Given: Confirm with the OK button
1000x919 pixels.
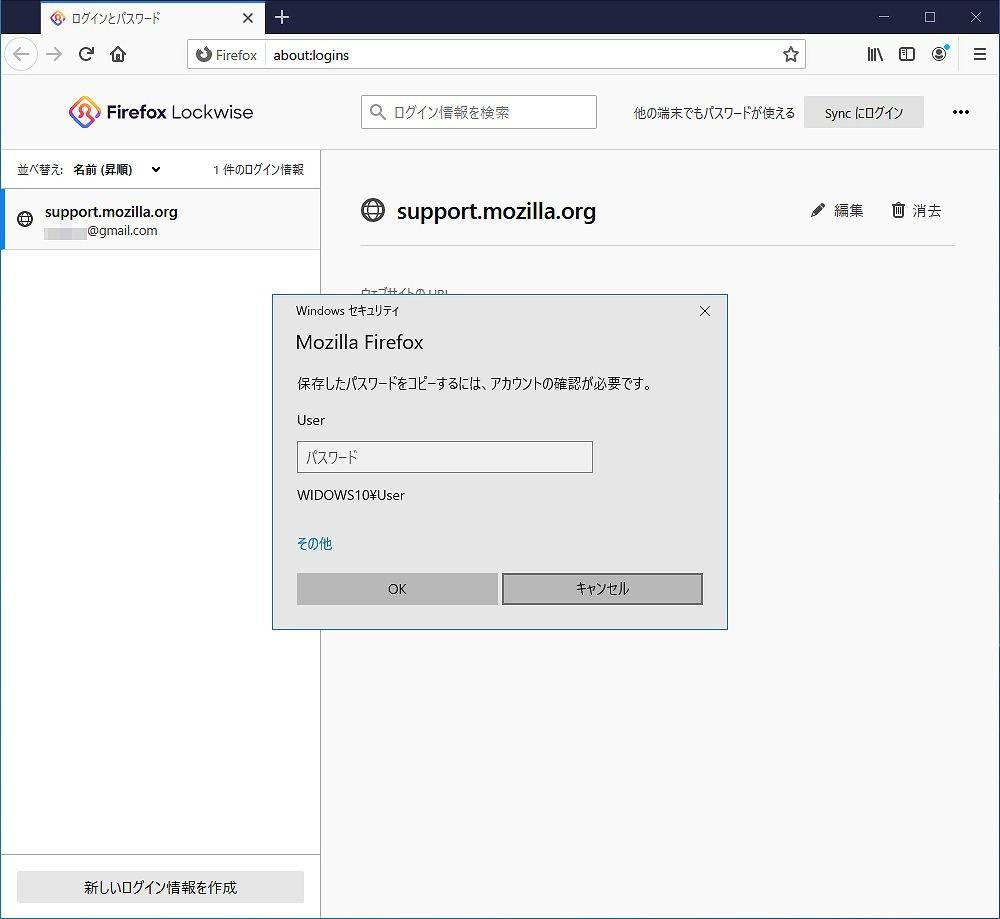Looking at the screenshot, I should click(x=397, y=589).
